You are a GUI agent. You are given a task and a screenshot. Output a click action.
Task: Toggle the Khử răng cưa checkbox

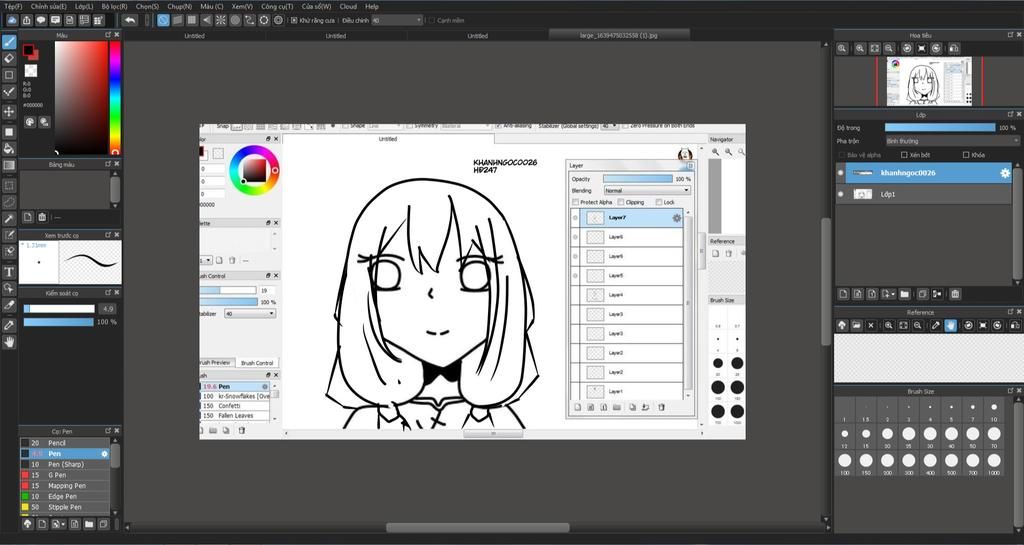[x=294, y=20]
